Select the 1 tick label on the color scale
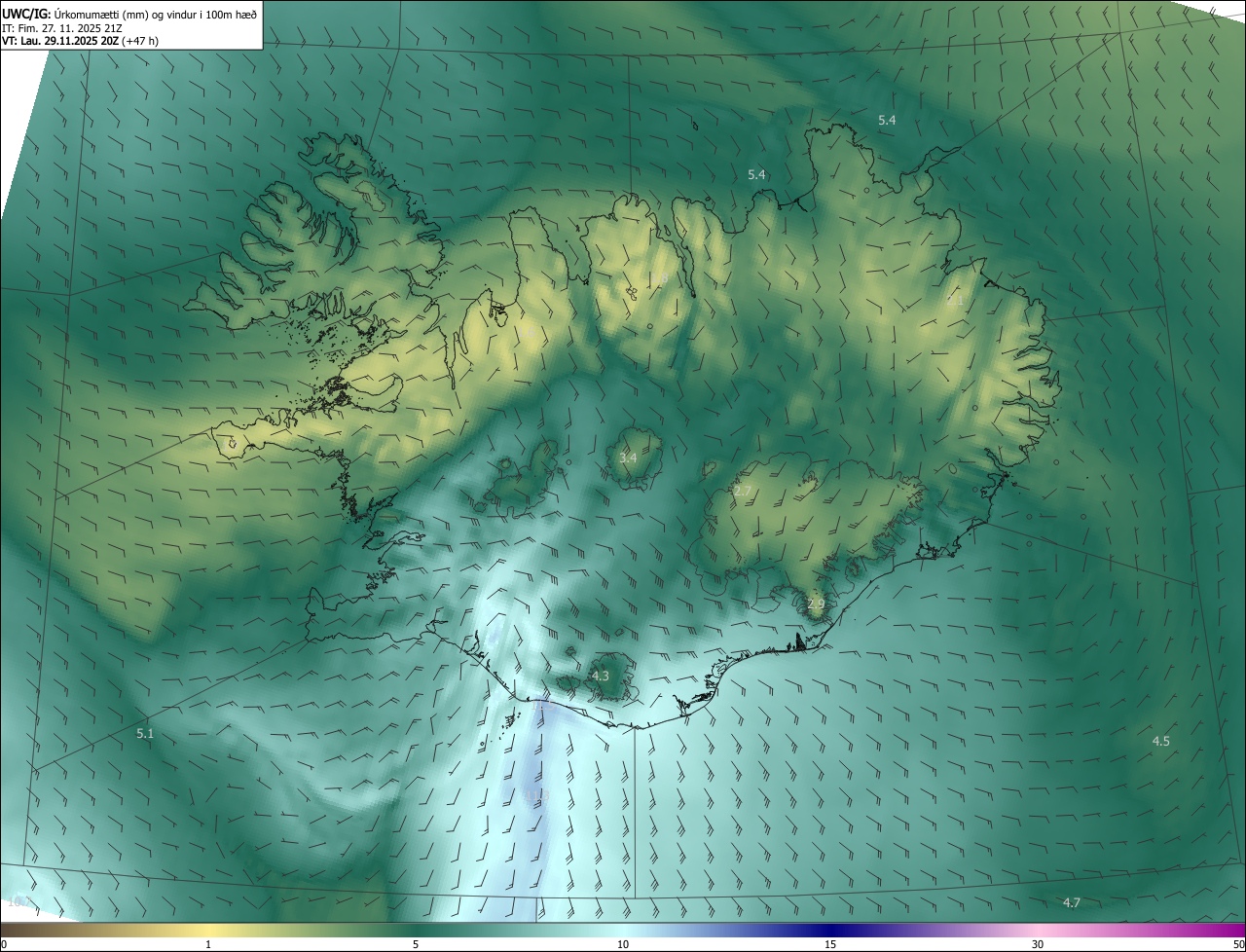This screenshot has height=952, width=1246. coord(208,944)
